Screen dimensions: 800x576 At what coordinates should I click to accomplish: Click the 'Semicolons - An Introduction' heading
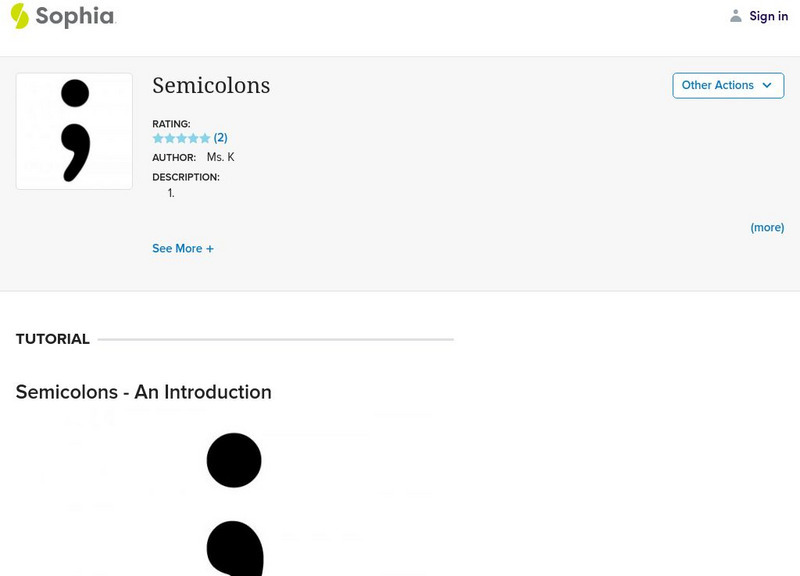click(143, 392)
